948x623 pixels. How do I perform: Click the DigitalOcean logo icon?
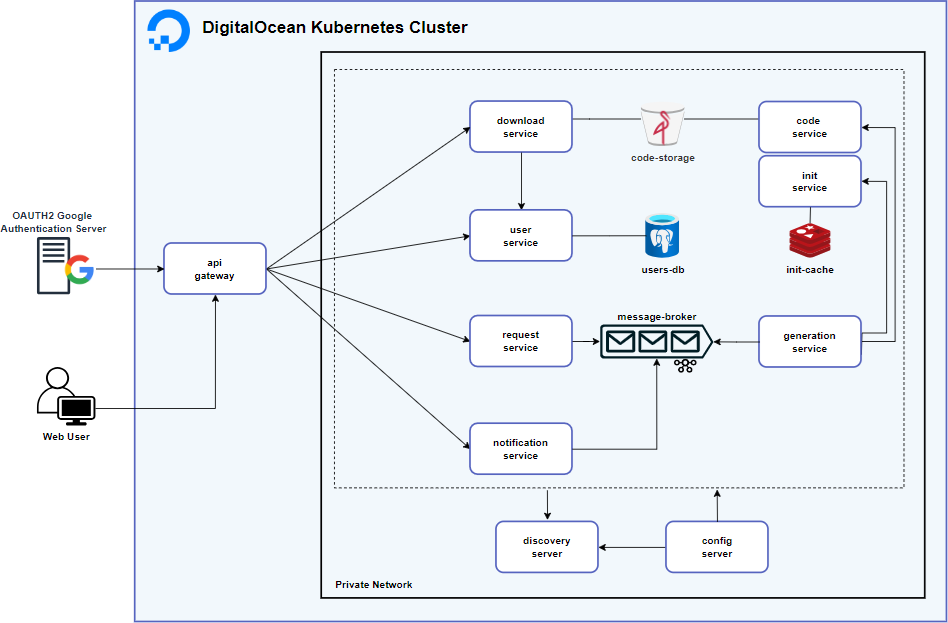[x=169, y=30]
